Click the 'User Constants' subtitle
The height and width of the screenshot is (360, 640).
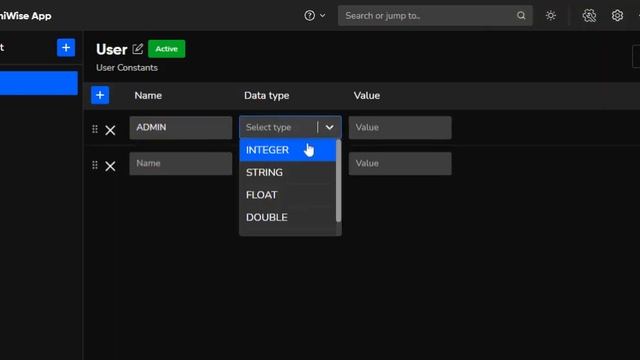tap(127, 68)
